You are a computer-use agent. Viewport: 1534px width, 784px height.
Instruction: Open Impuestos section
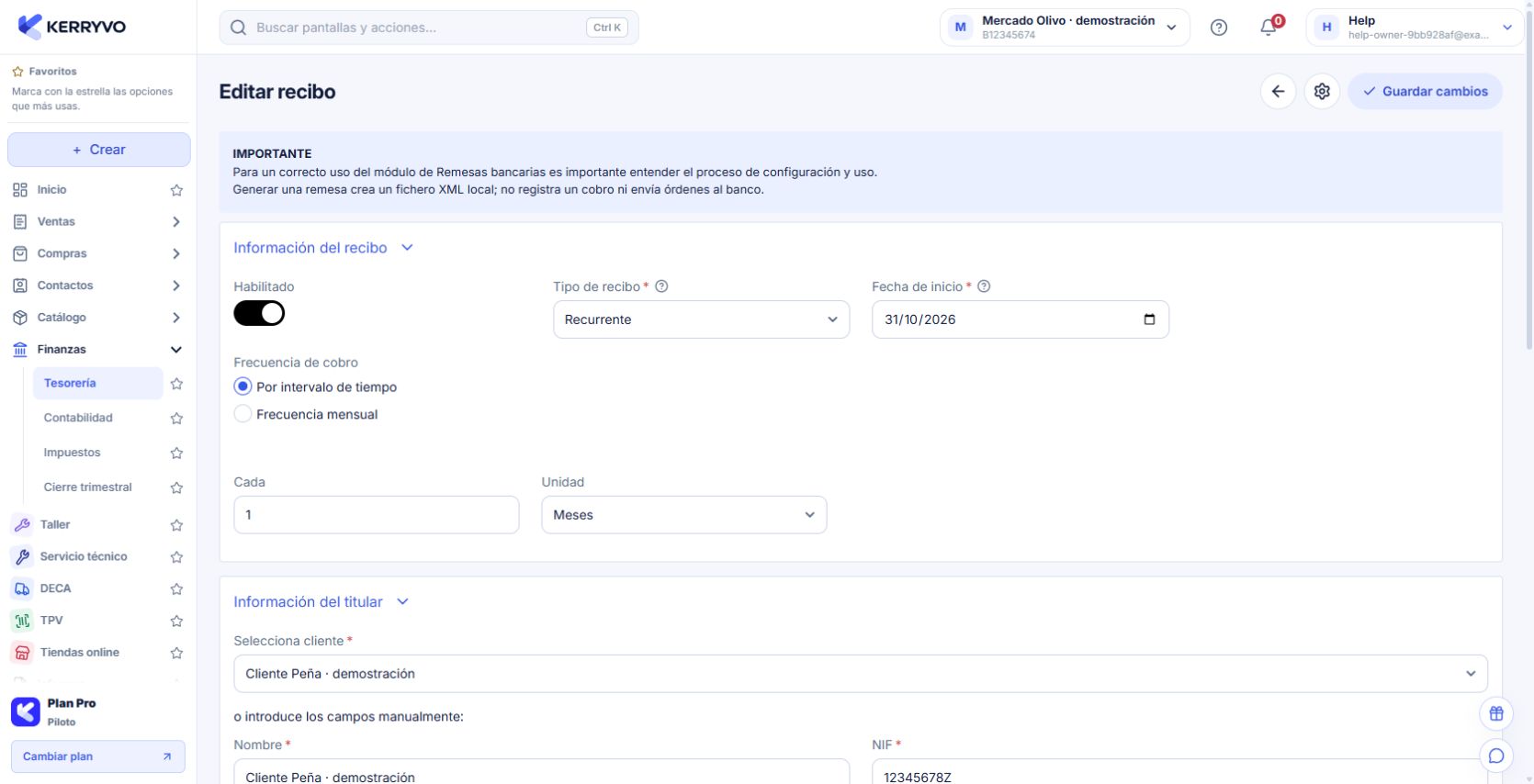(72, 453)
